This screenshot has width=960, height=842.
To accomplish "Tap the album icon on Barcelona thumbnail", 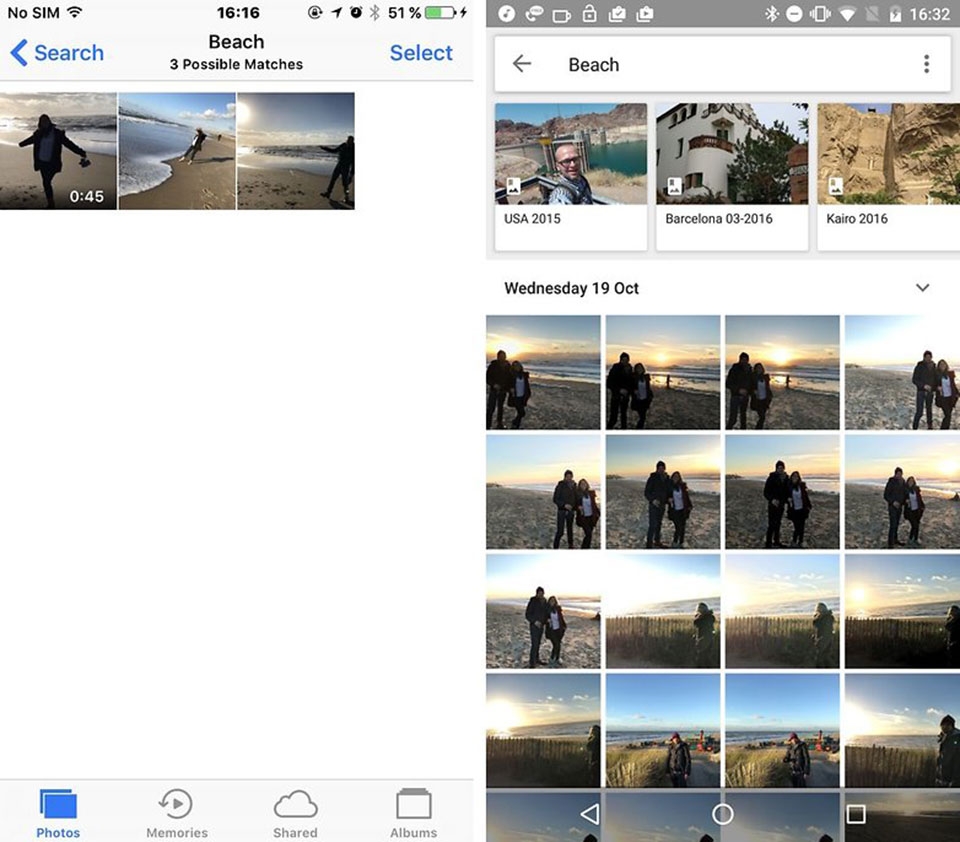I will click(x=674, y=186).
